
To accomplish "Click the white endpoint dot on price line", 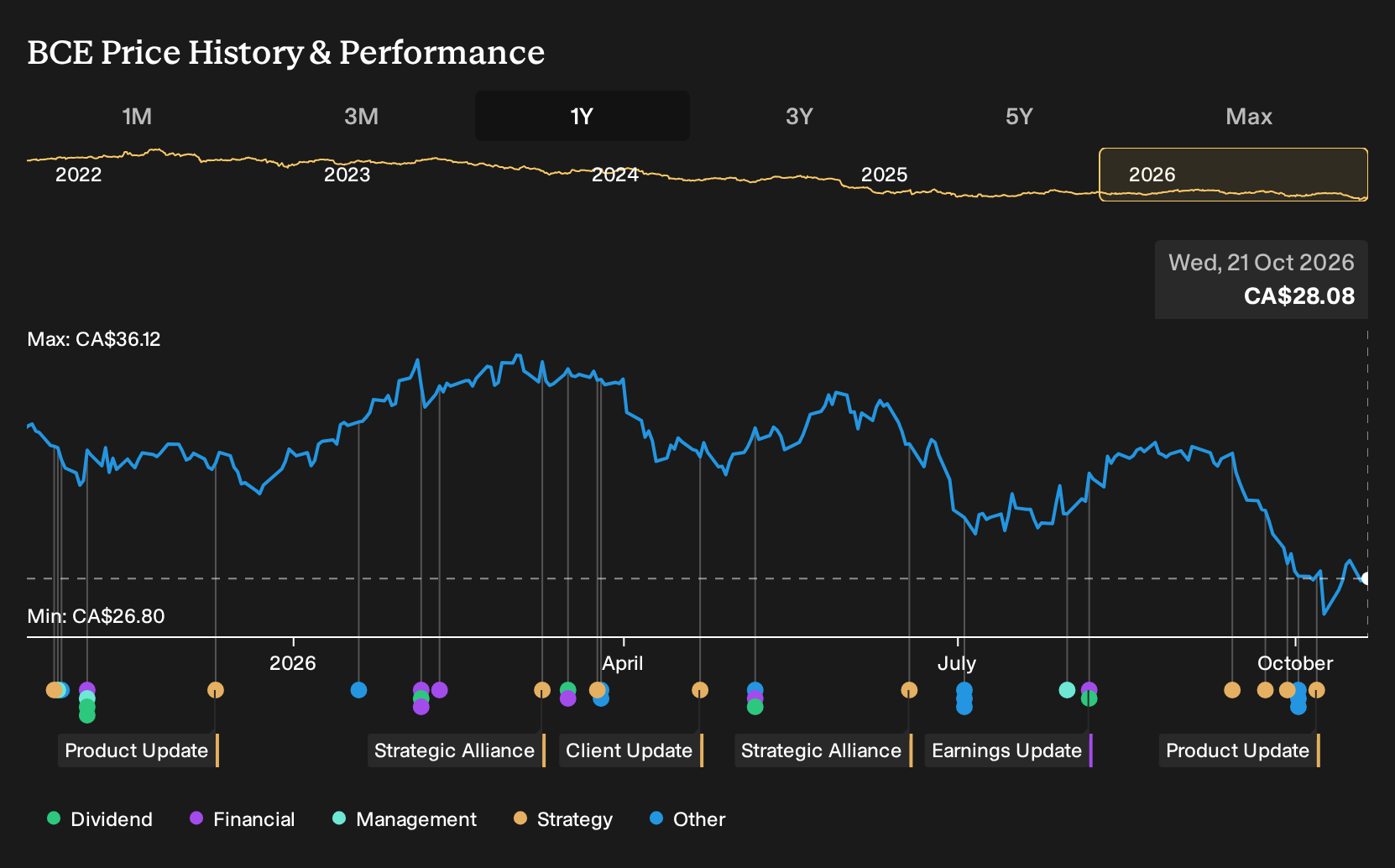I will click(x=1366, y=578).
